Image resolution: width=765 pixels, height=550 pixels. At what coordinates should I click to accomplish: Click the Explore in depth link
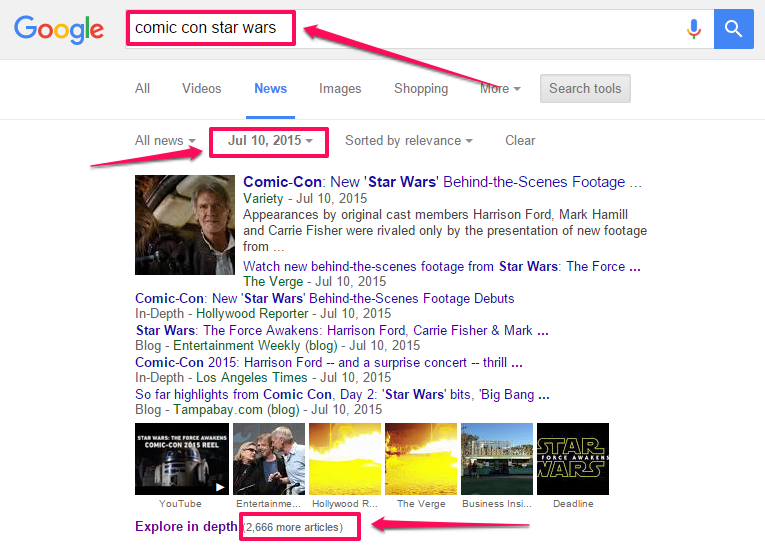click(x=186, y=527)
